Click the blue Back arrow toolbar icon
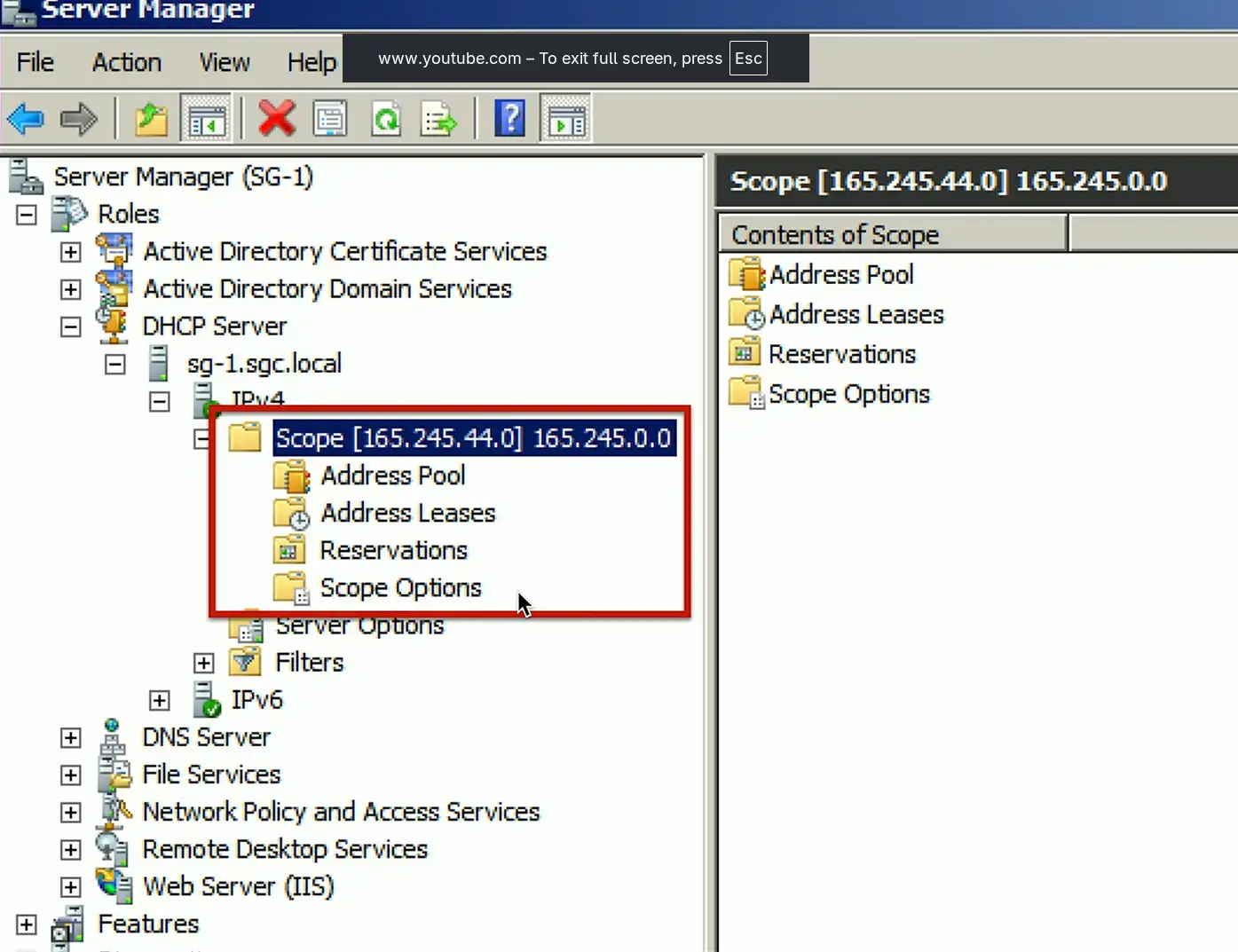The height and width of the screenshot is (952, 1238). (x=26, y=118)
